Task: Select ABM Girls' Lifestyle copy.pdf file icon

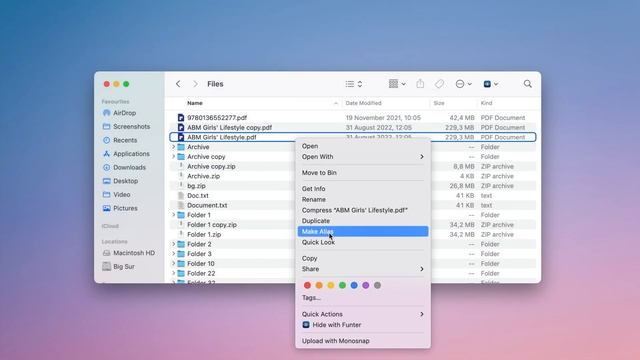Action: pyautogui.click(x=181, y=127)
